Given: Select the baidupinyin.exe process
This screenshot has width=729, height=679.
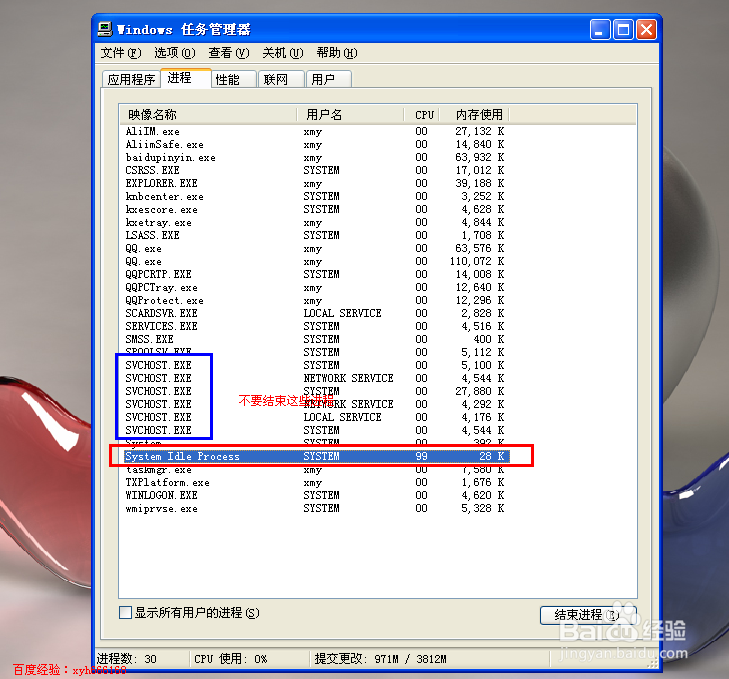Looking at the screenshot, I should [315, 158].
